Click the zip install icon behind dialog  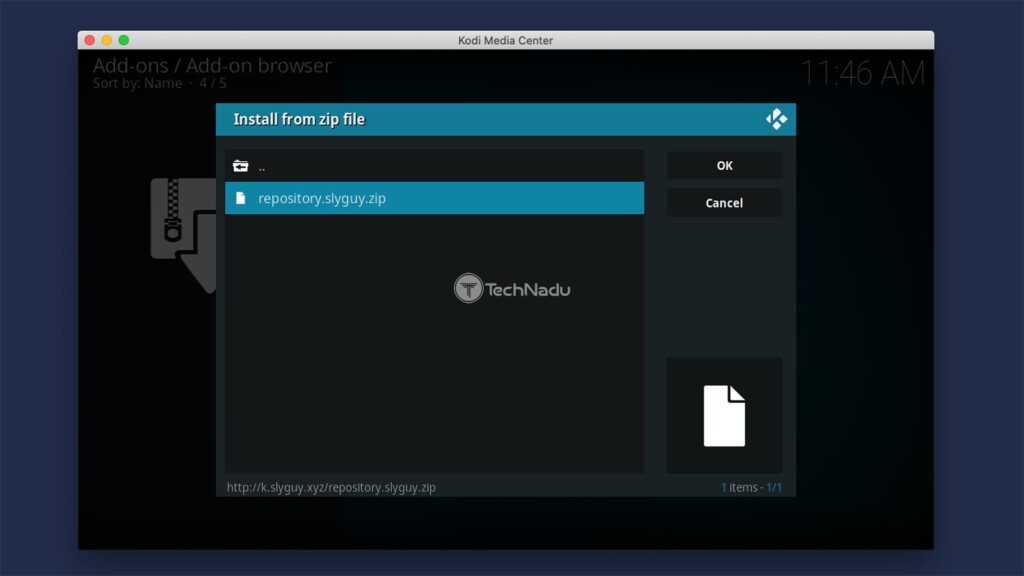click(184, 235)
